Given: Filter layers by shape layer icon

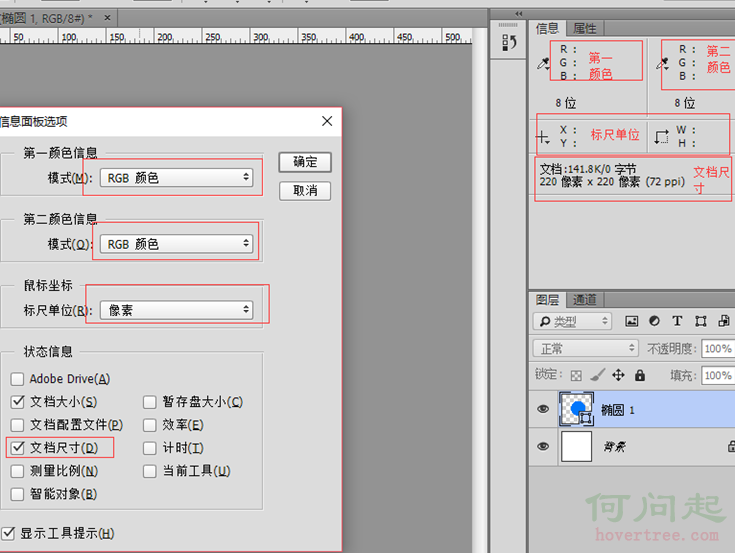Looking at the screenshot, I should 701,321.
